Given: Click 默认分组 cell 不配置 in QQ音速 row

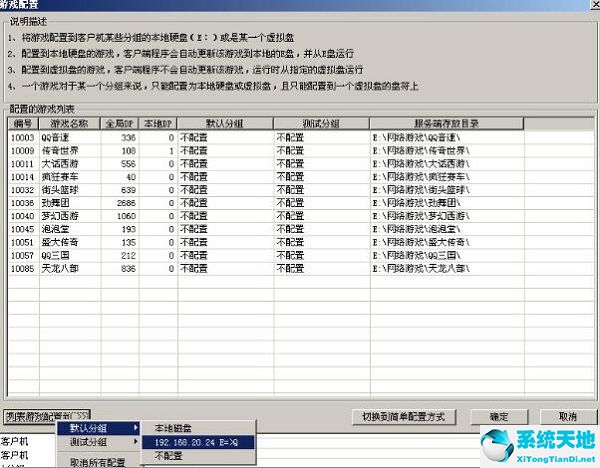Looking at the screenshot, I should [194, 137].
